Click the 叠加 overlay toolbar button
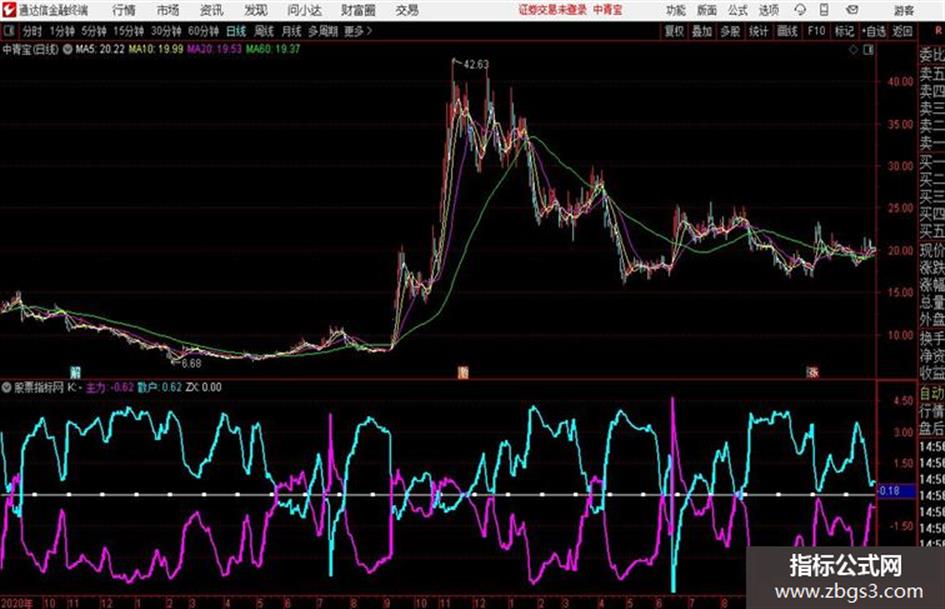The width and height of the screenshot is (945, 609). (702, 31)
